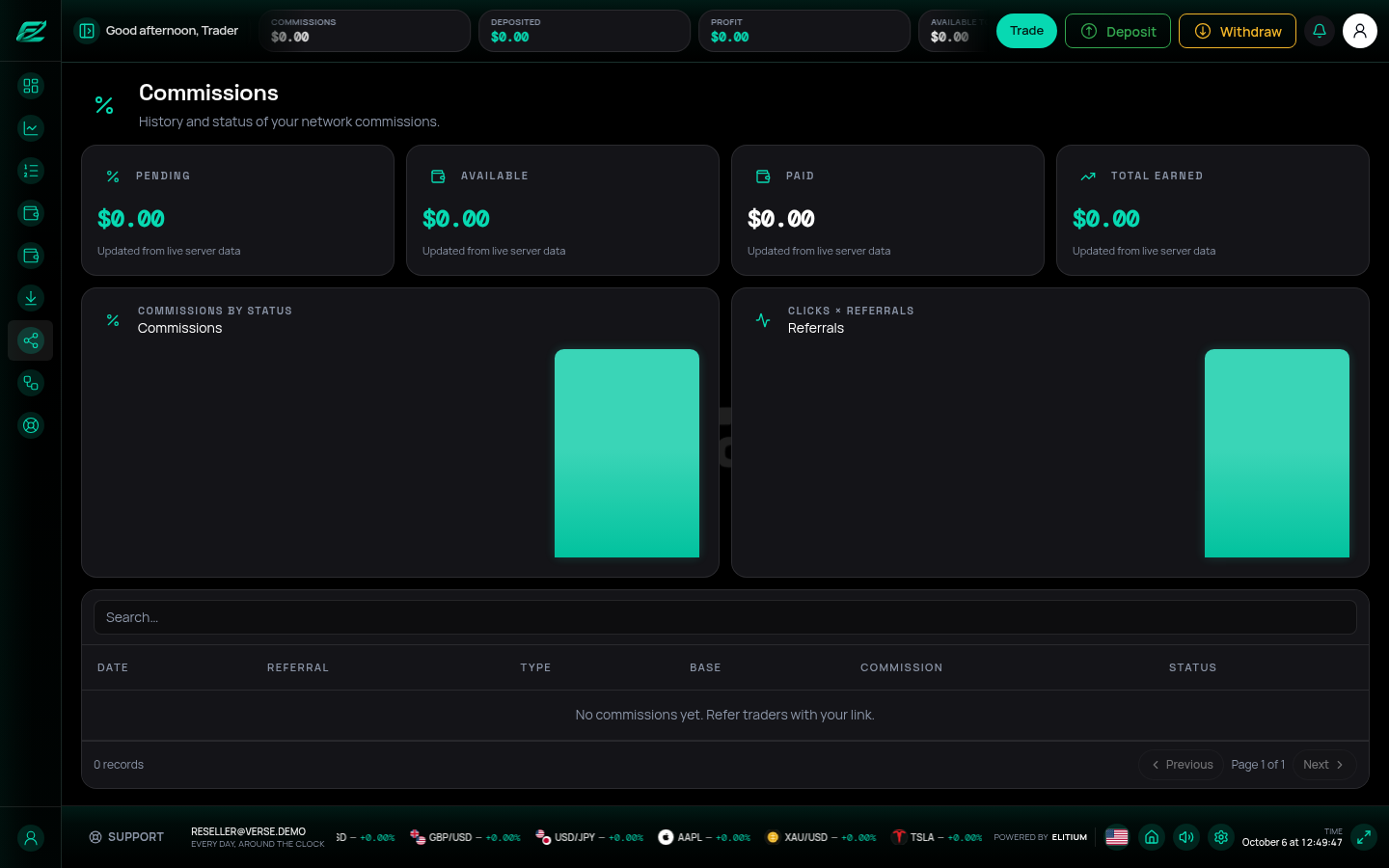Toggle fullscreen with the expand arrows icon
Screen dimensions: 1389x868
1364,837
